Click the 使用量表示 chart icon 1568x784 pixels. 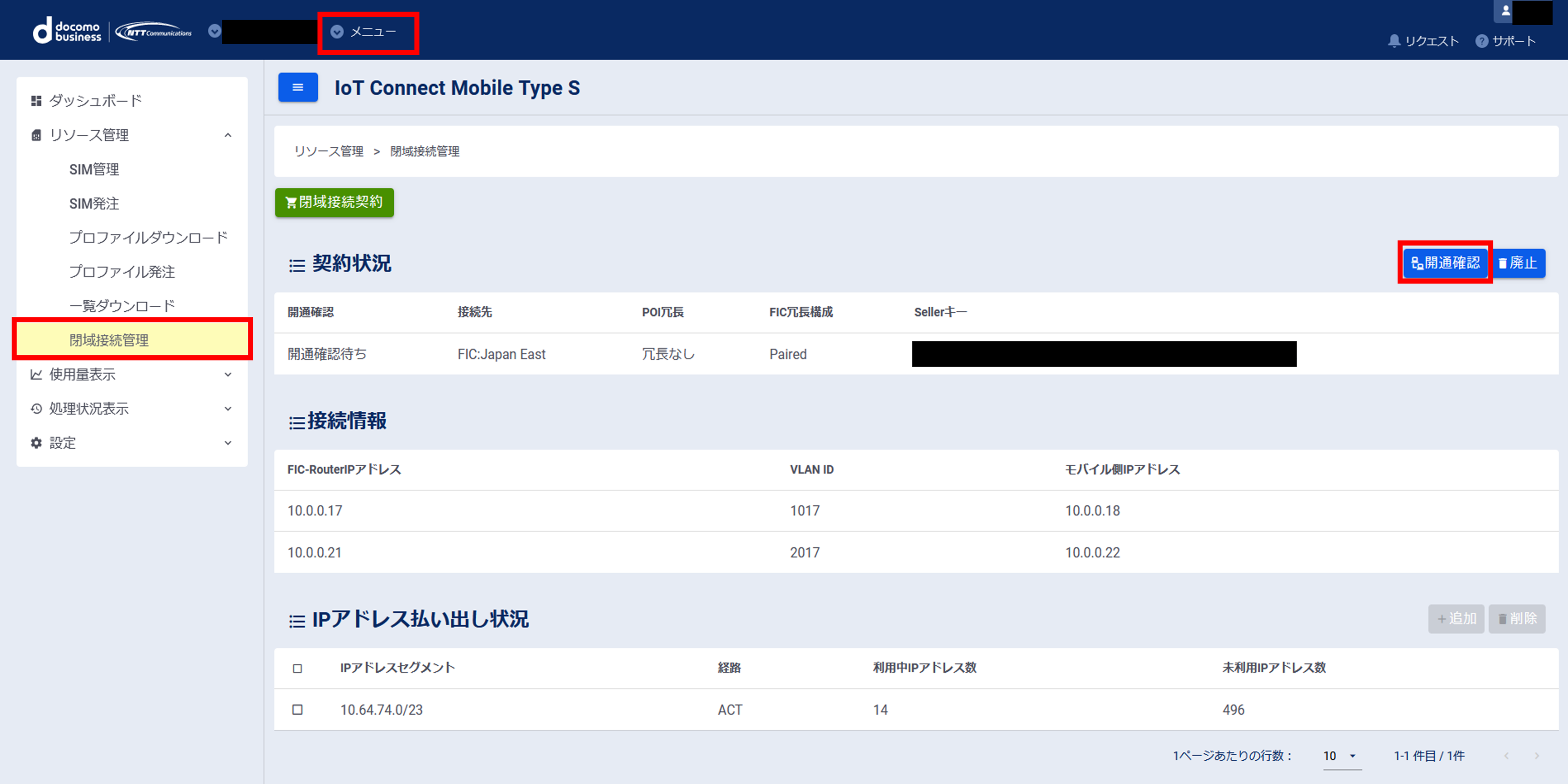point(37,374)
